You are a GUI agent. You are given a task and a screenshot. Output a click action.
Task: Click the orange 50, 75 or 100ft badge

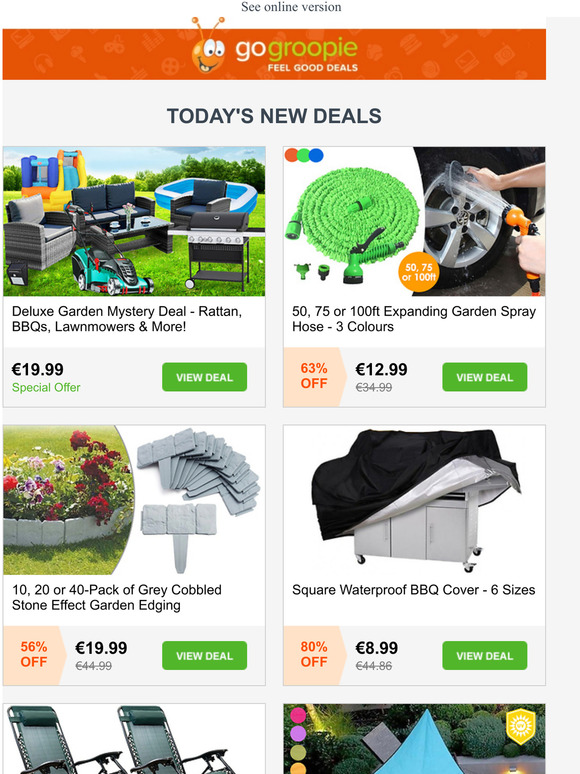coord(419,272)
